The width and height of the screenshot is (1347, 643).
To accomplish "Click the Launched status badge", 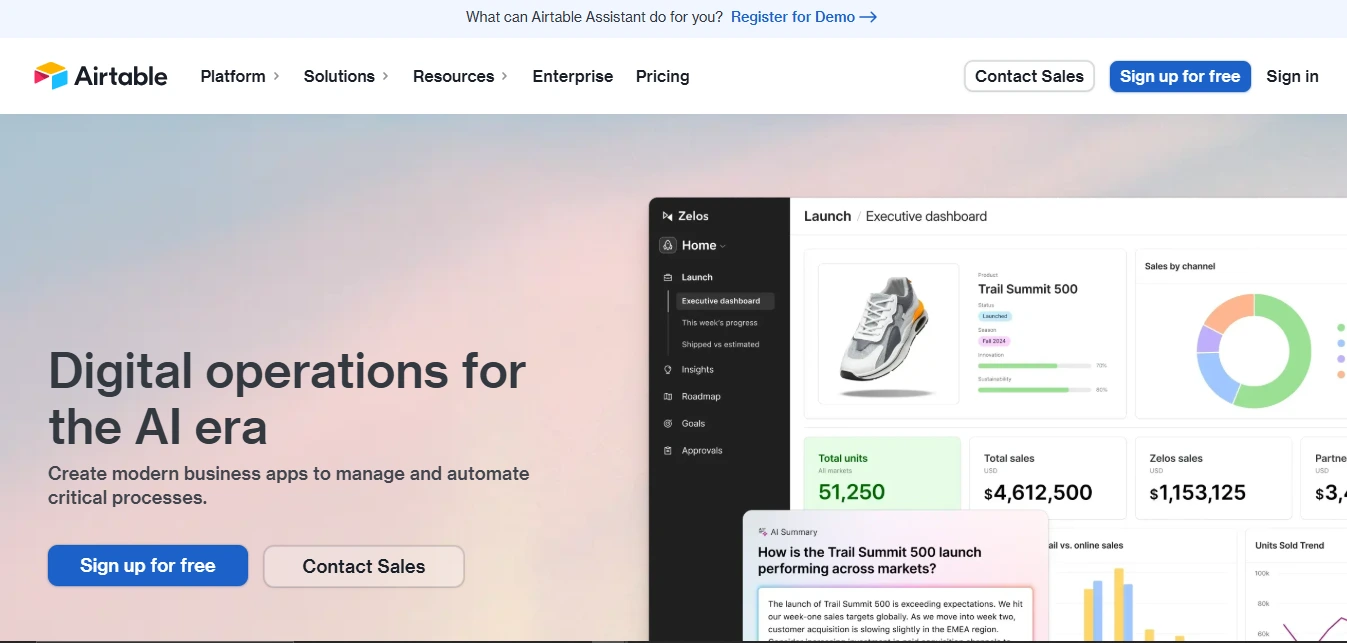I will point(995,316).
